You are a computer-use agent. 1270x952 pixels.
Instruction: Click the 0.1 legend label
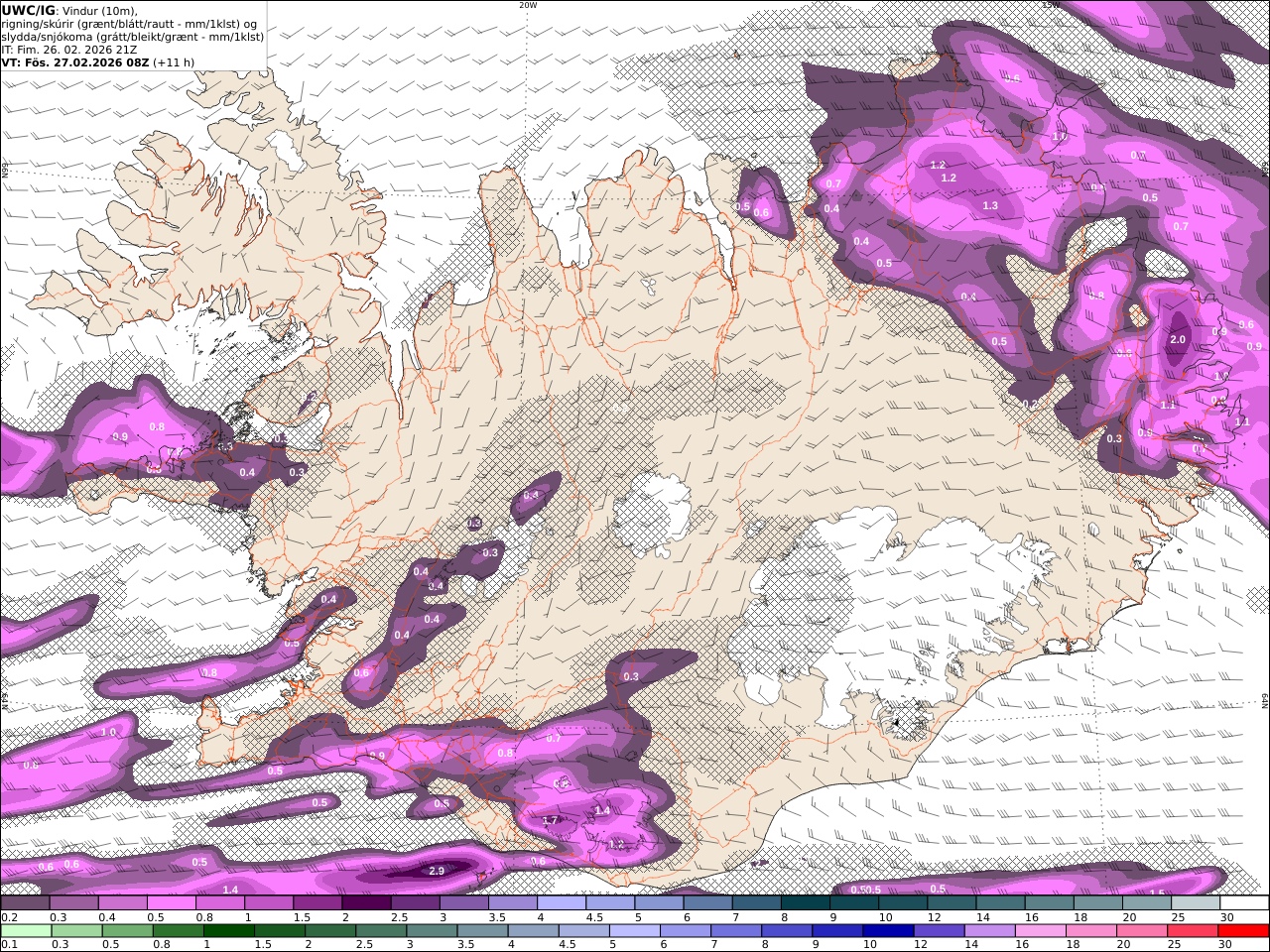click(x=9, y=945)
